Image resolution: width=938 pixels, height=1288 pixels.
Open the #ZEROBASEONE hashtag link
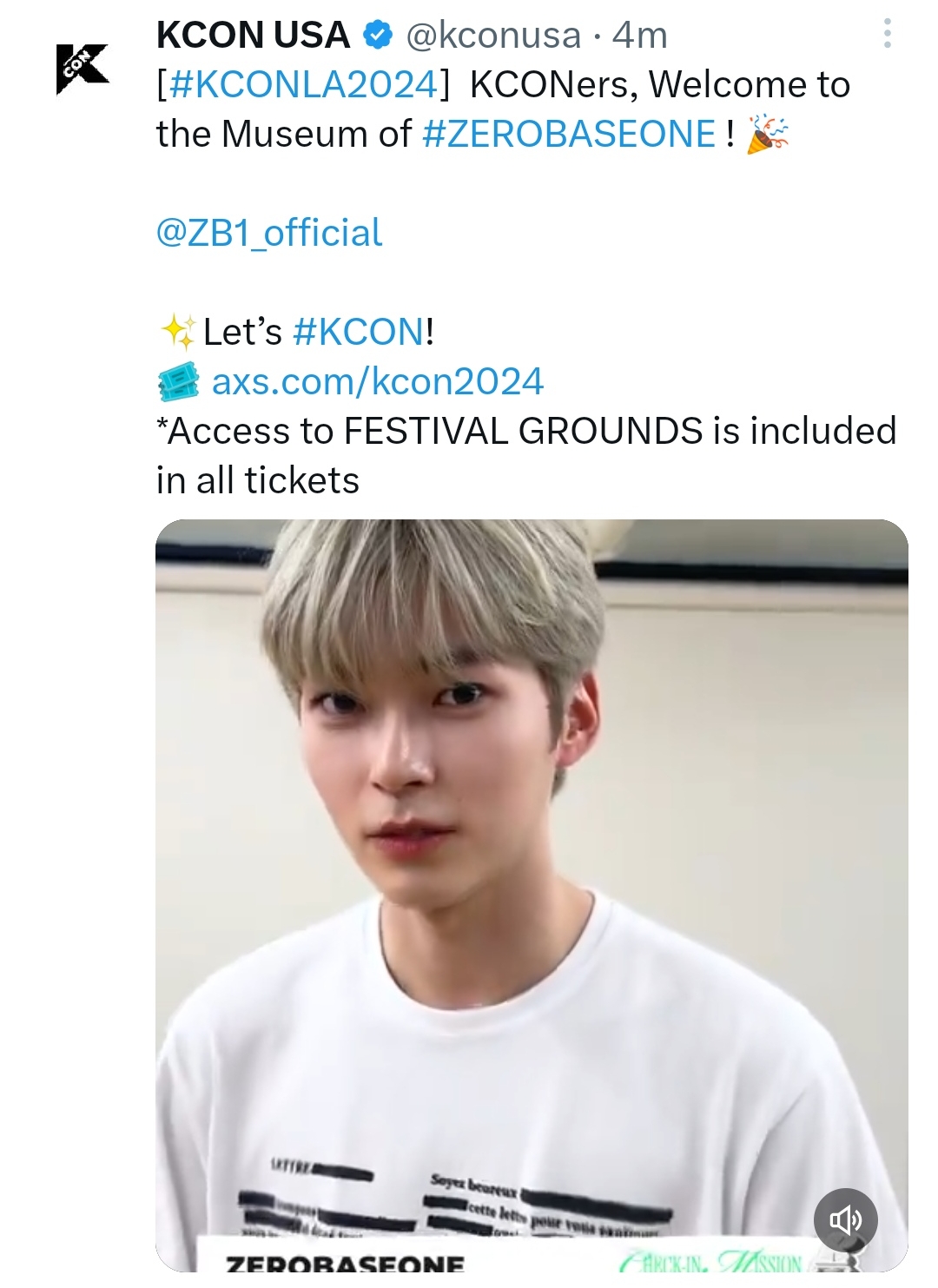(x=569, y=134)
